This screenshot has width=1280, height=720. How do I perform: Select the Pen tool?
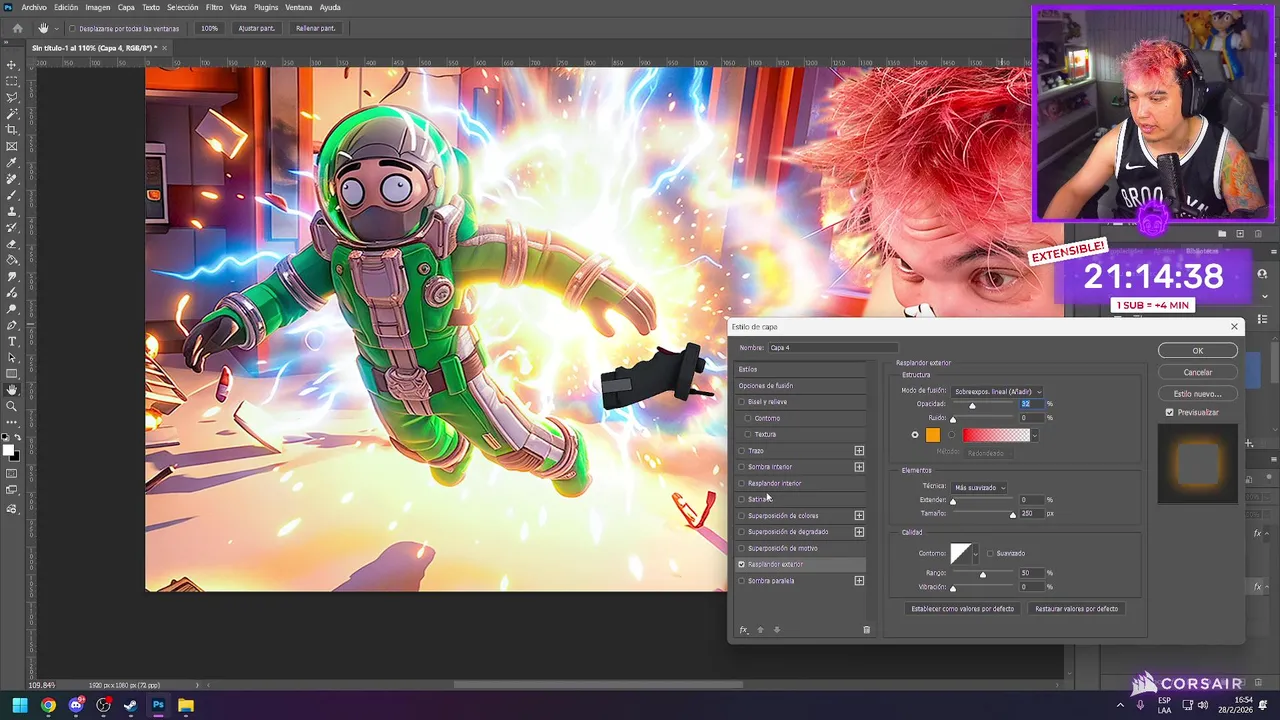(12, 325)
